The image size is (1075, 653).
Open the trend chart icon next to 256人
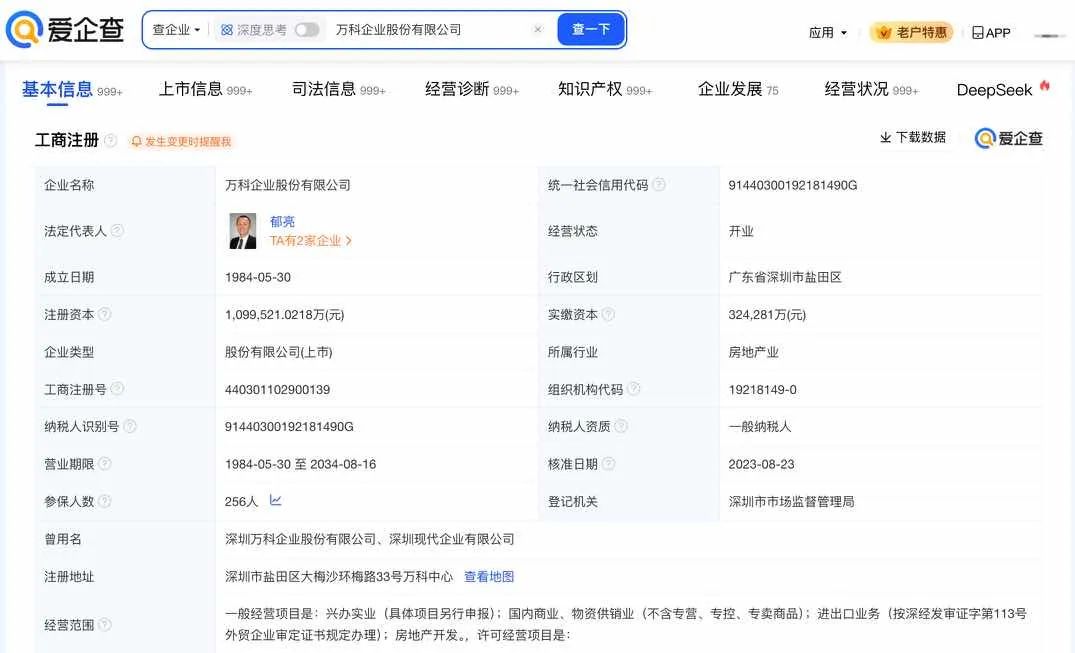(276, 500)
